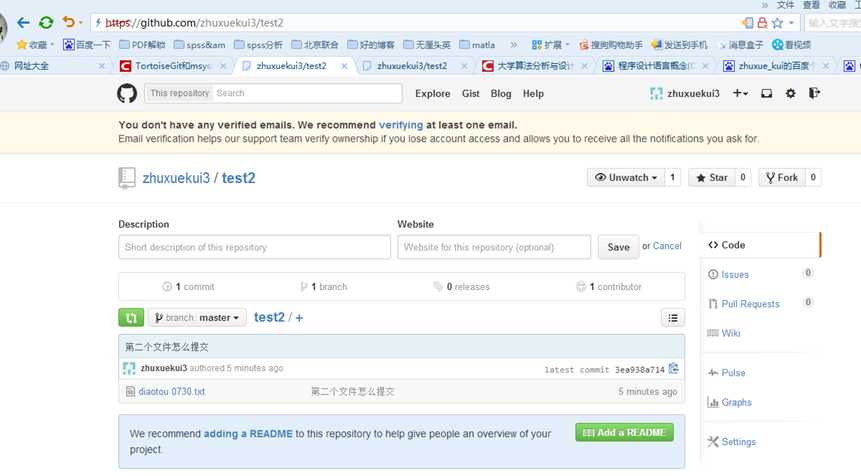861x476 pixels.
Task: Focus the Website input field
Action: [x=494, y=247]
